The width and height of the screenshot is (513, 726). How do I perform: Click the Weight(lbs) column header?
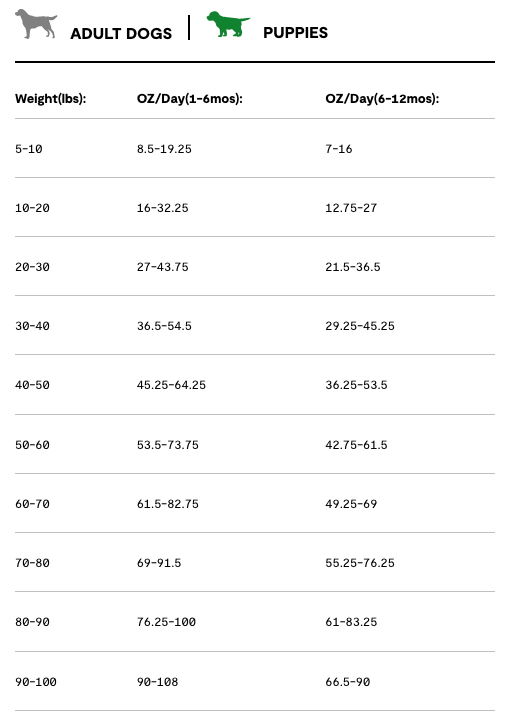coord(50,99)
